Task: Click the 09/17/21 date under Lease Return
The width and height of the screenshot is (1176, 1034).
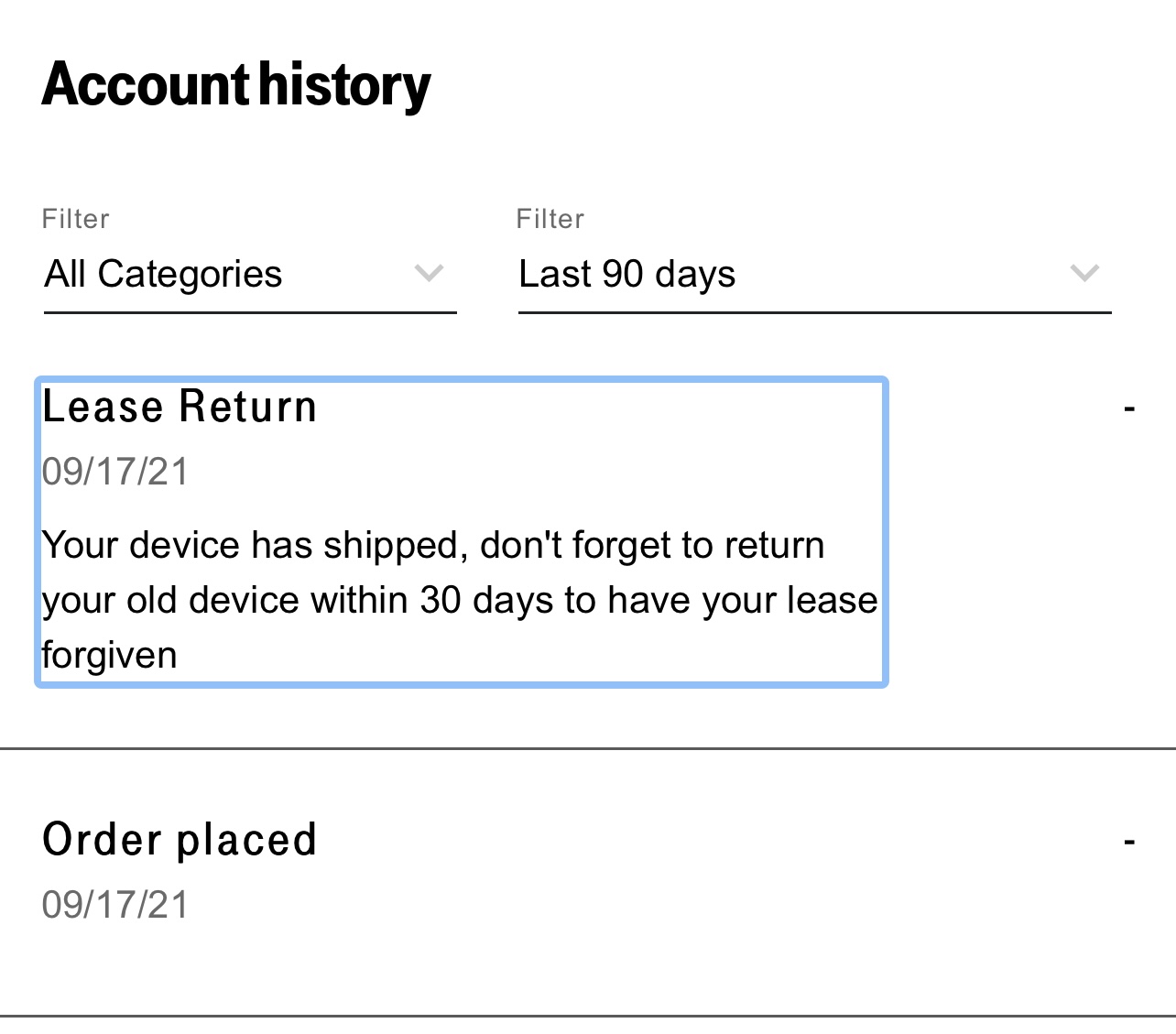Action: (115, 472)
